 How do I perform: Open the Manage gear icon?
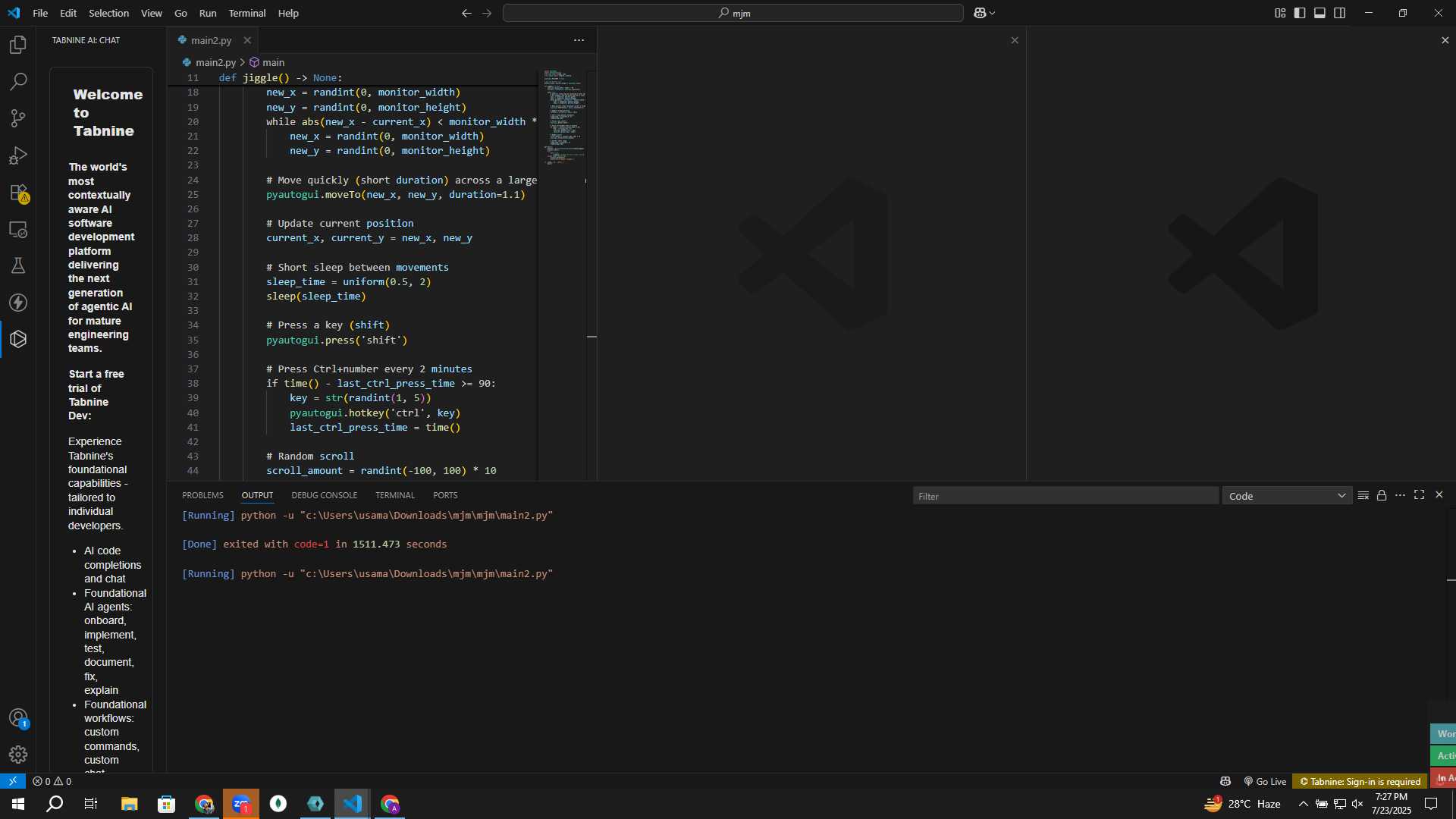pyautogui.click(x=18, y=755)
